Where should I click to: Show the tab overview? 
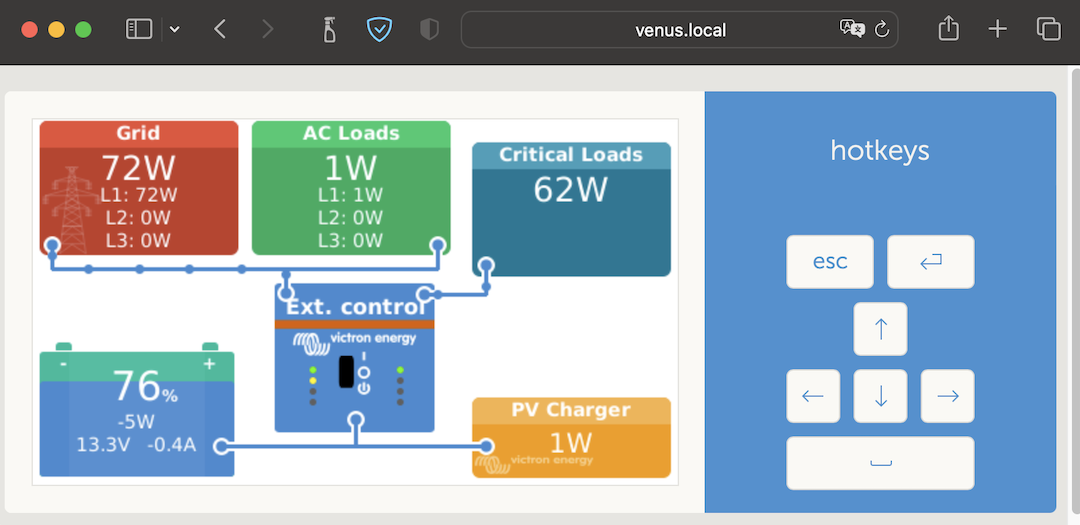pos(1048,29)
